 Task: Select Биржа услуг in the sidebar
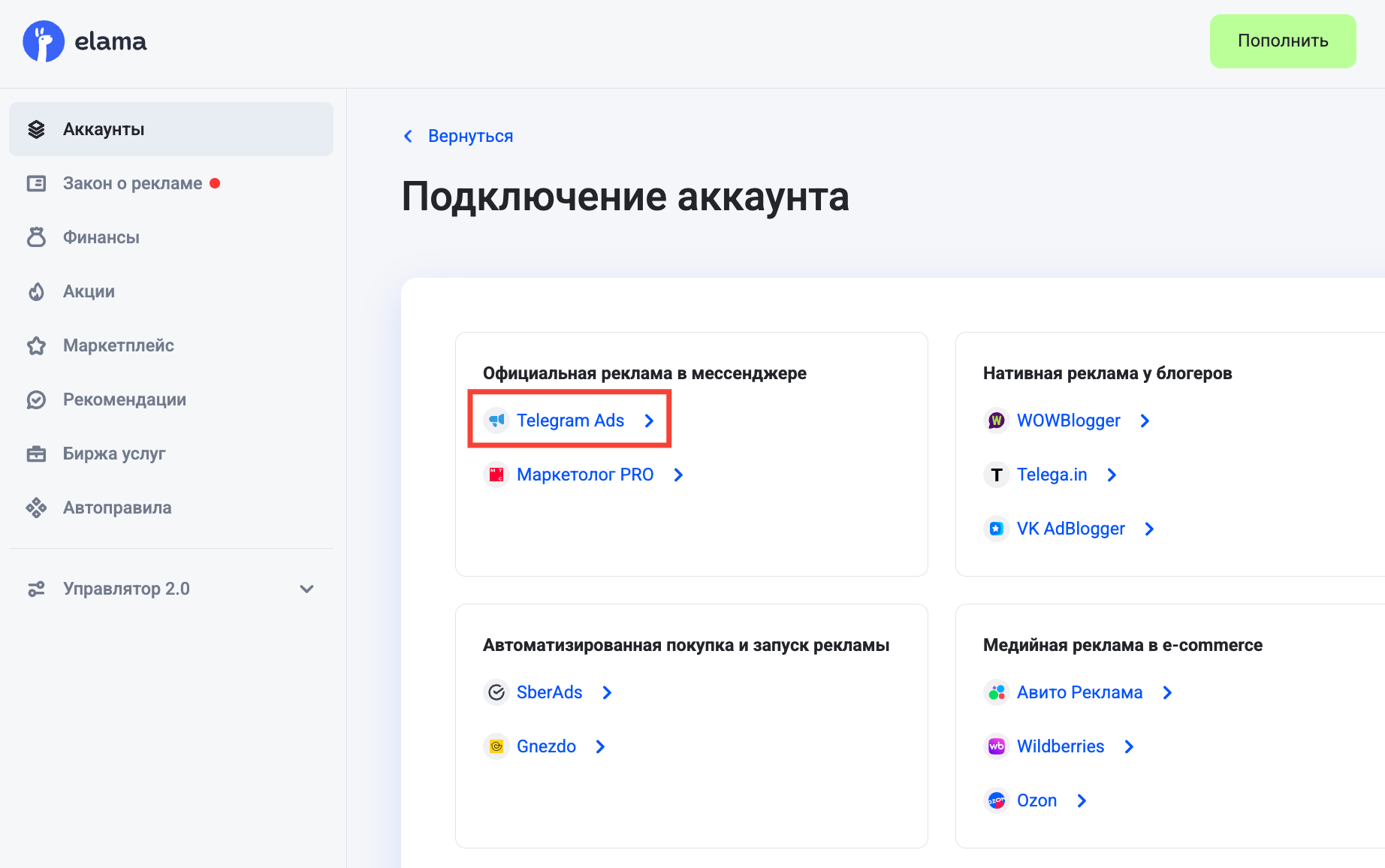(x=114, y=454)
